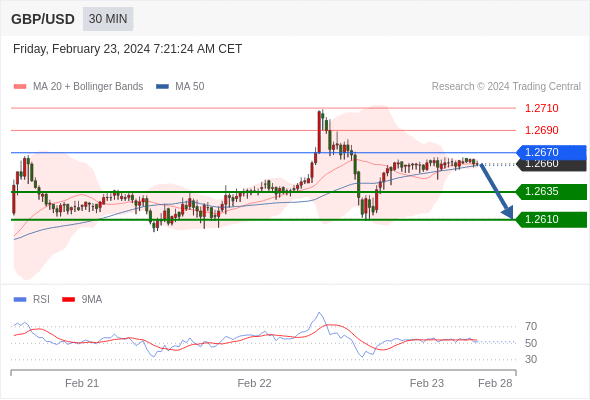Click the Feb 22 date axis marker

click(254, 383)
